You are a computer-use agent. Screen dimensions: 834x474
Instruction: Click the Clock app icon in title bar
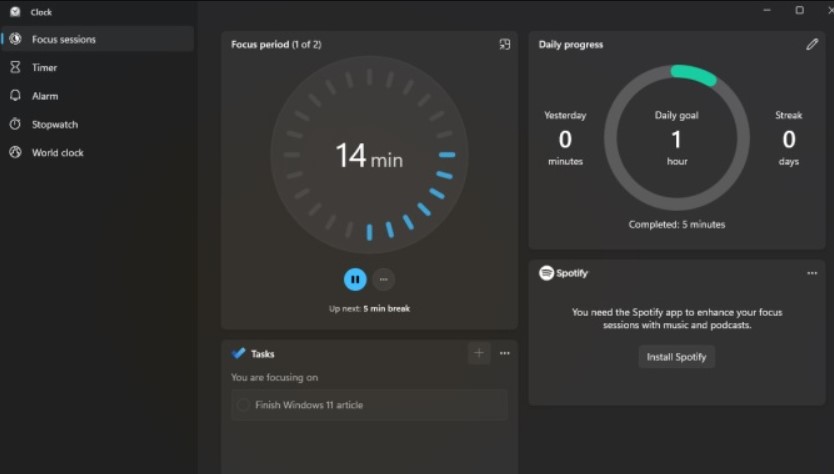(x=15, y=11)
